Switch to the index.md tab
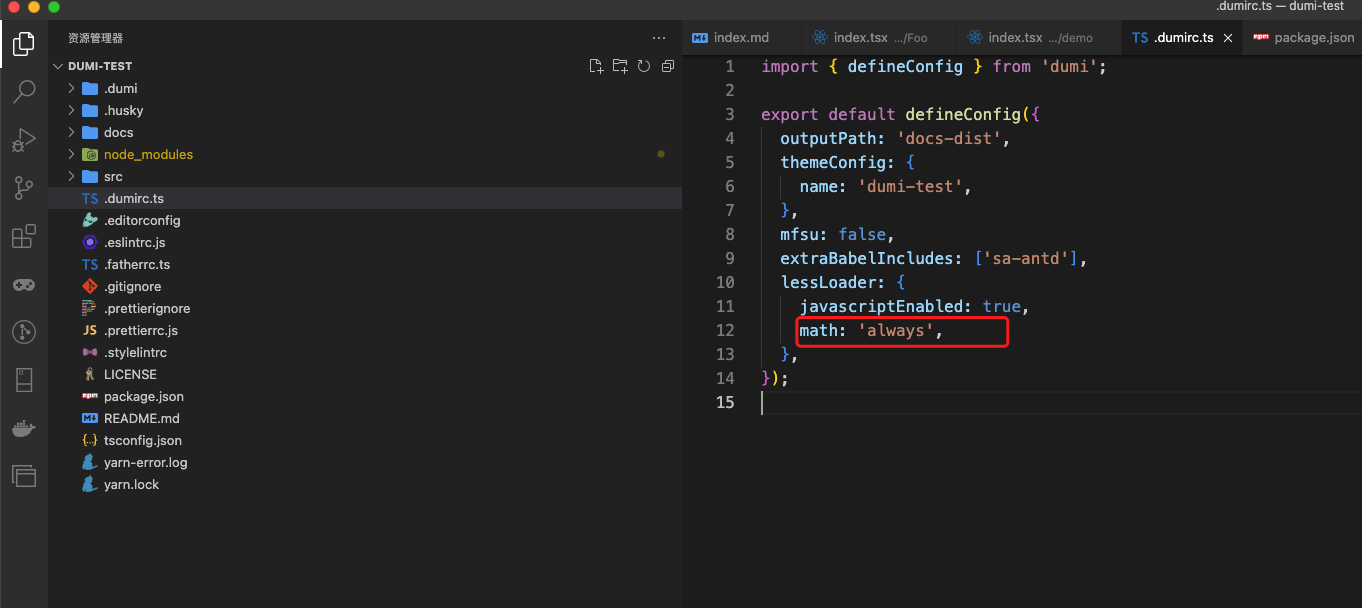The width and height of the screenshot is (1362, 608). tap(740, 37)
